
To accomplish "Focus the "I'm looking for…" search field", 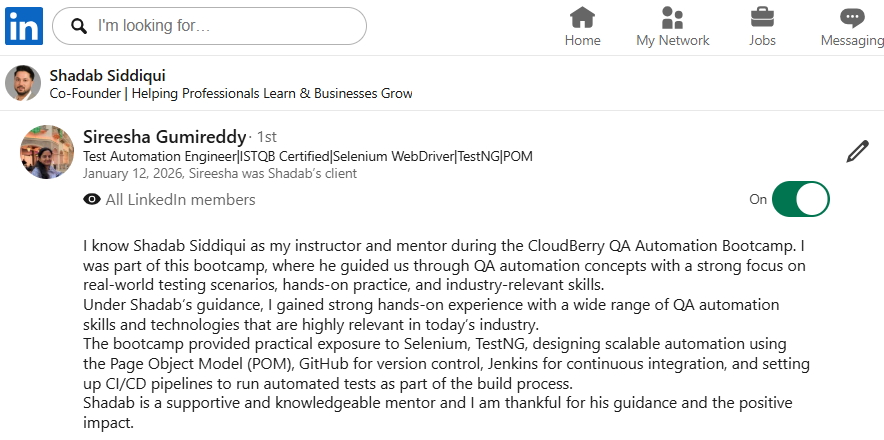I will click(225, 27).
